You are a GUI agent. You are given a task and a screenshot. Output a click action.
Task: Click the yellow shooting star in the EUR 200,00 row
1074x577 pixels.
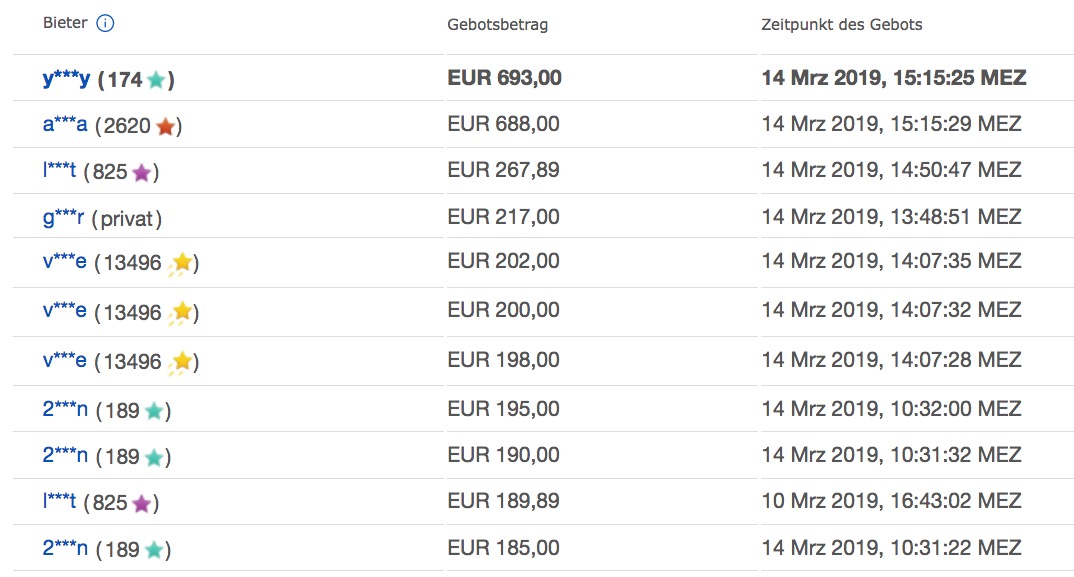(x=180, y=313)
